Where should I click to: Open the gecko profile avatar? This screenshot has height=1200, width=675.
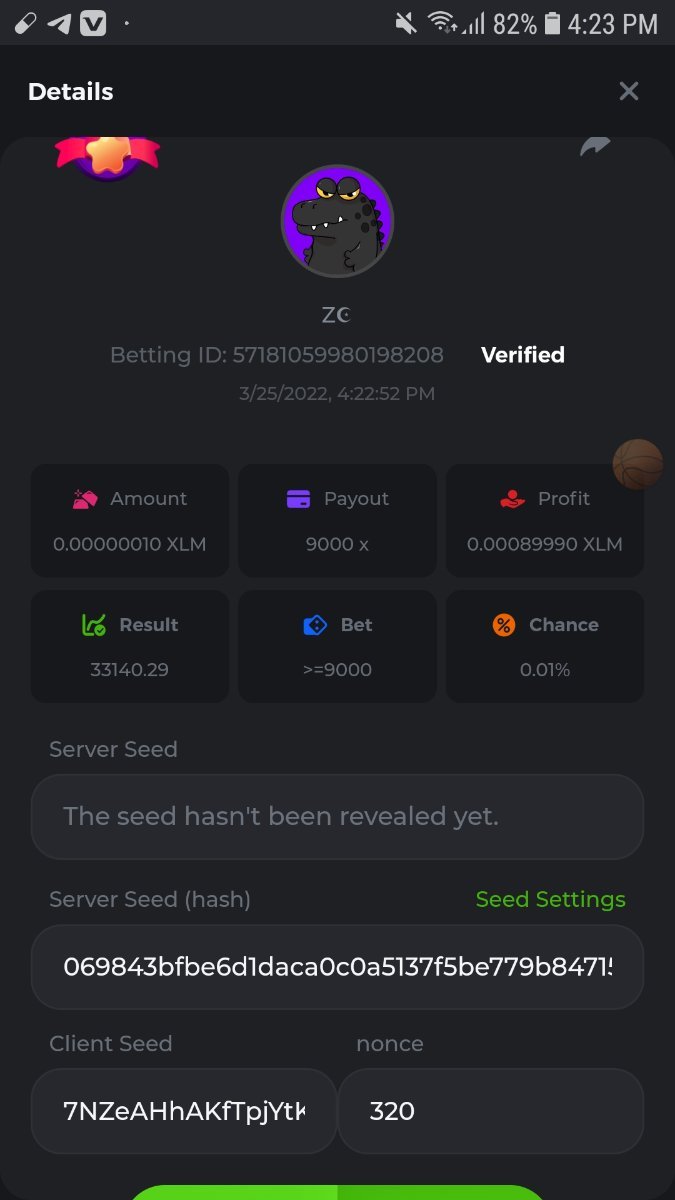337,221
